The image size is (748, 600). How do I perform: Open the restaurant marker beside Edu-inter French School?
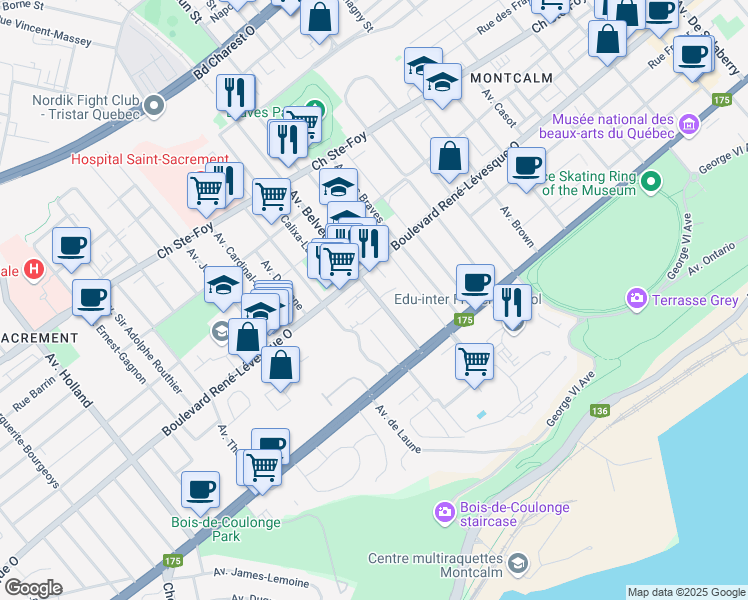pos(512,305)
